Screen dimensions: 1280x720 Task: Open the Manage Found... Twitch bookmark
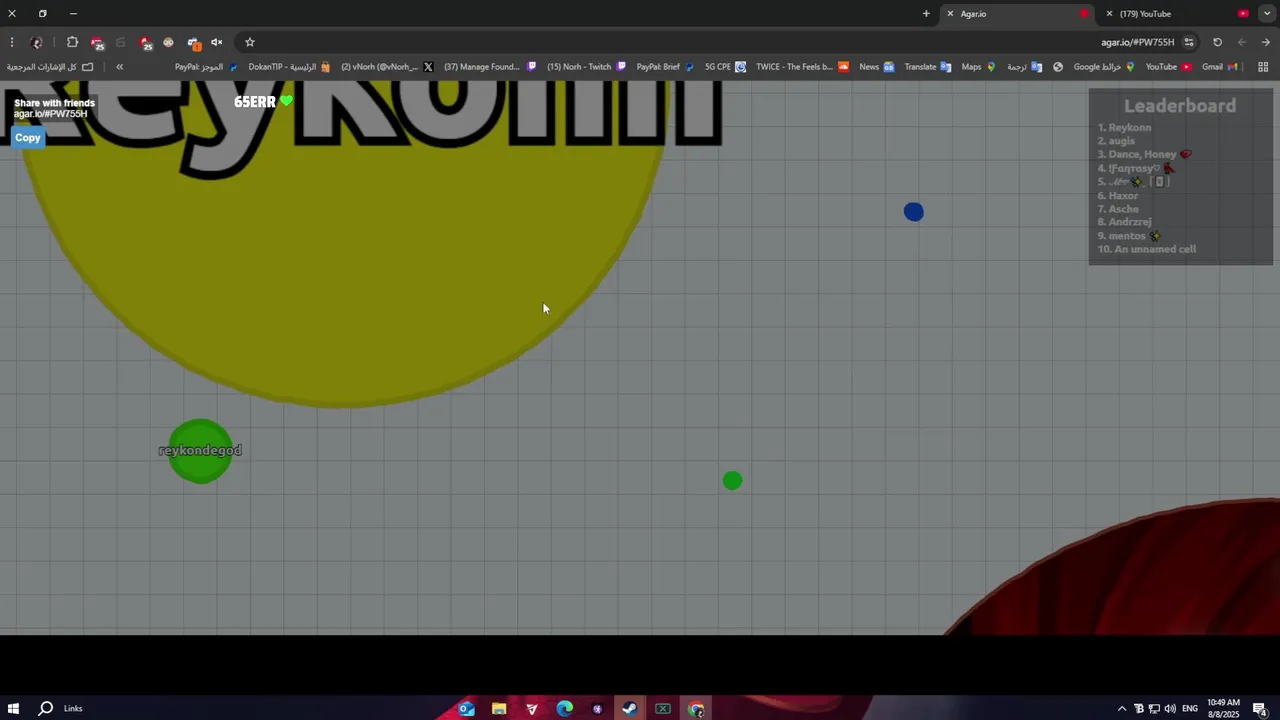[490, 67]
